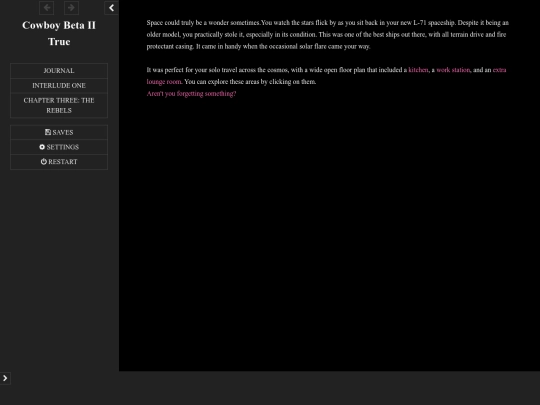This screenshot has height=405, width=540.
Task: Collapse the sidebar with the chevron toggle
Action: tap(111, 8)
